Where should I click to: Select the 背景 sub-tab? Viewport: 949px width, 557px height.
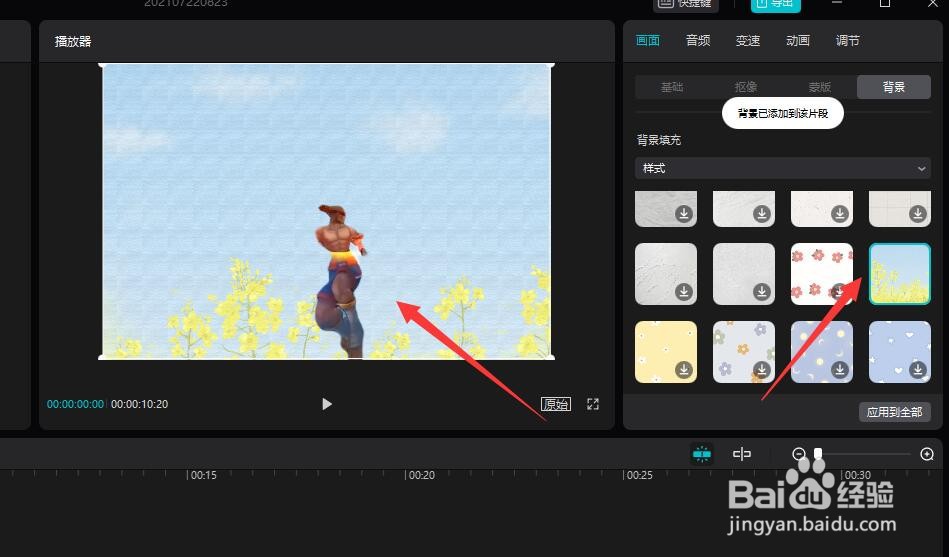pyautogui.click(x=894, y=87)
